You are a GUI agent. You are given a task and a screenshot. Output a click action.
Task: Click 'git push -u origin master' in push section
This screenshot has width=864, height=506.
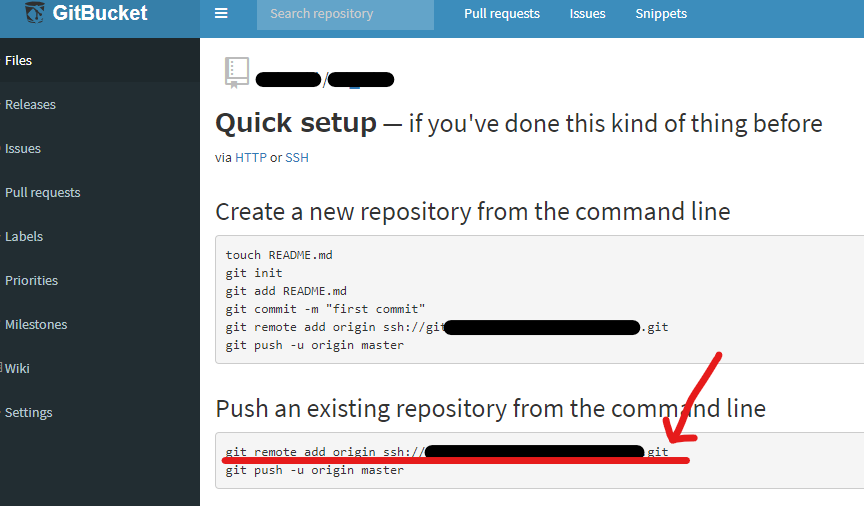pyautogui.click(x=315, y=470)
